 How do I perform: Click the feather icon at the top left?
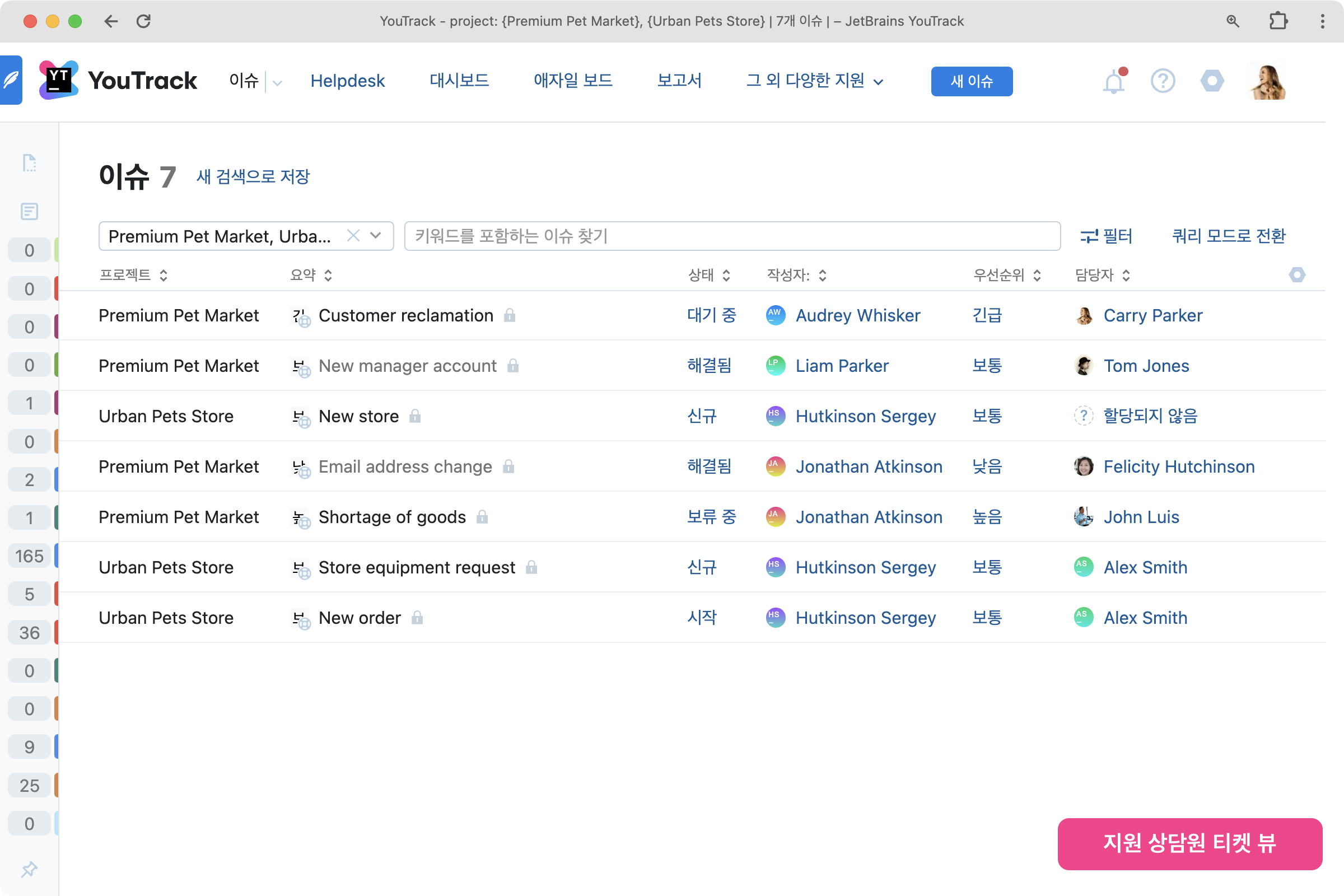[x=11, y=80]
